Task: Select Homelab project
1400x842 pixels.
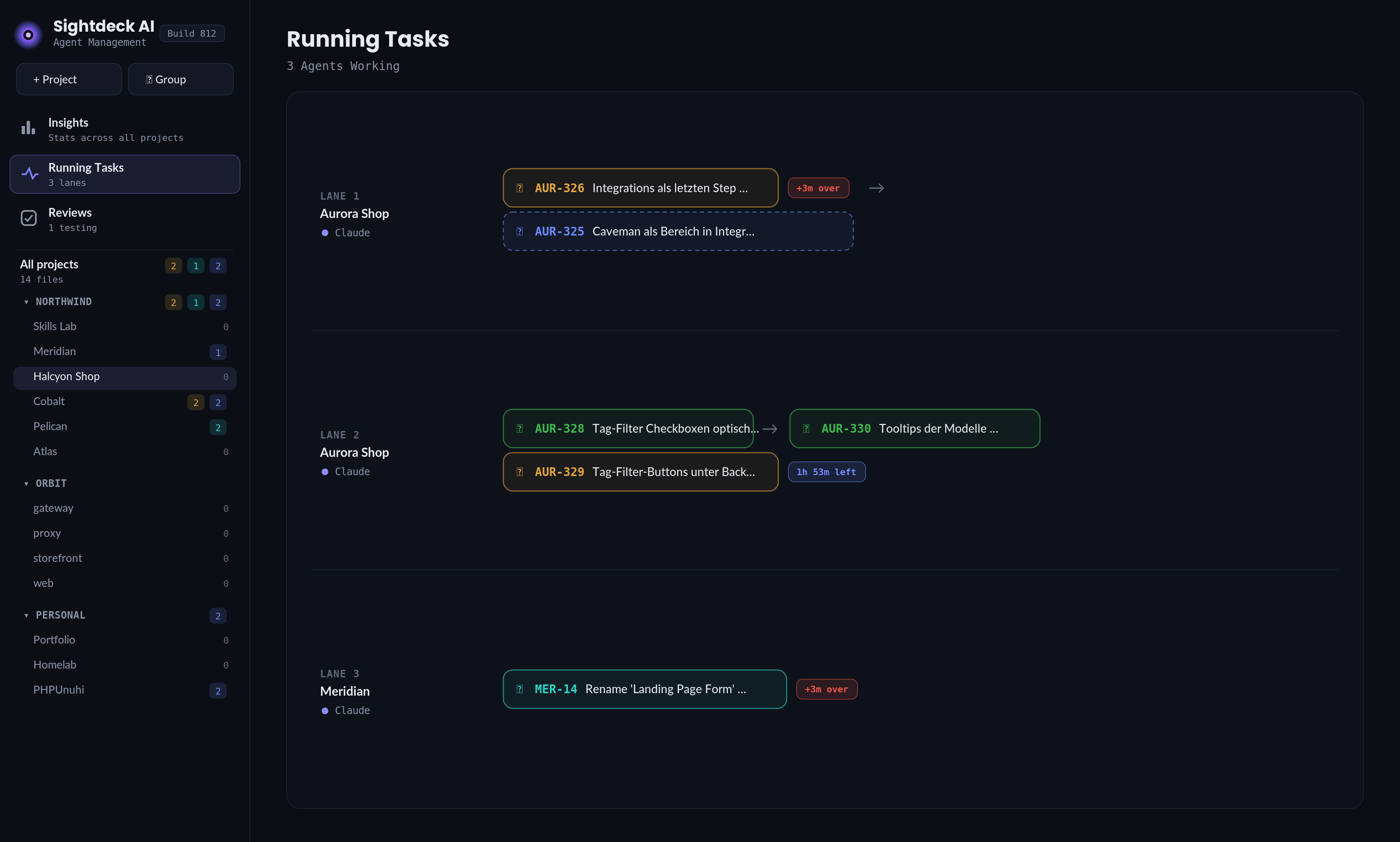Action: point(125,666)
